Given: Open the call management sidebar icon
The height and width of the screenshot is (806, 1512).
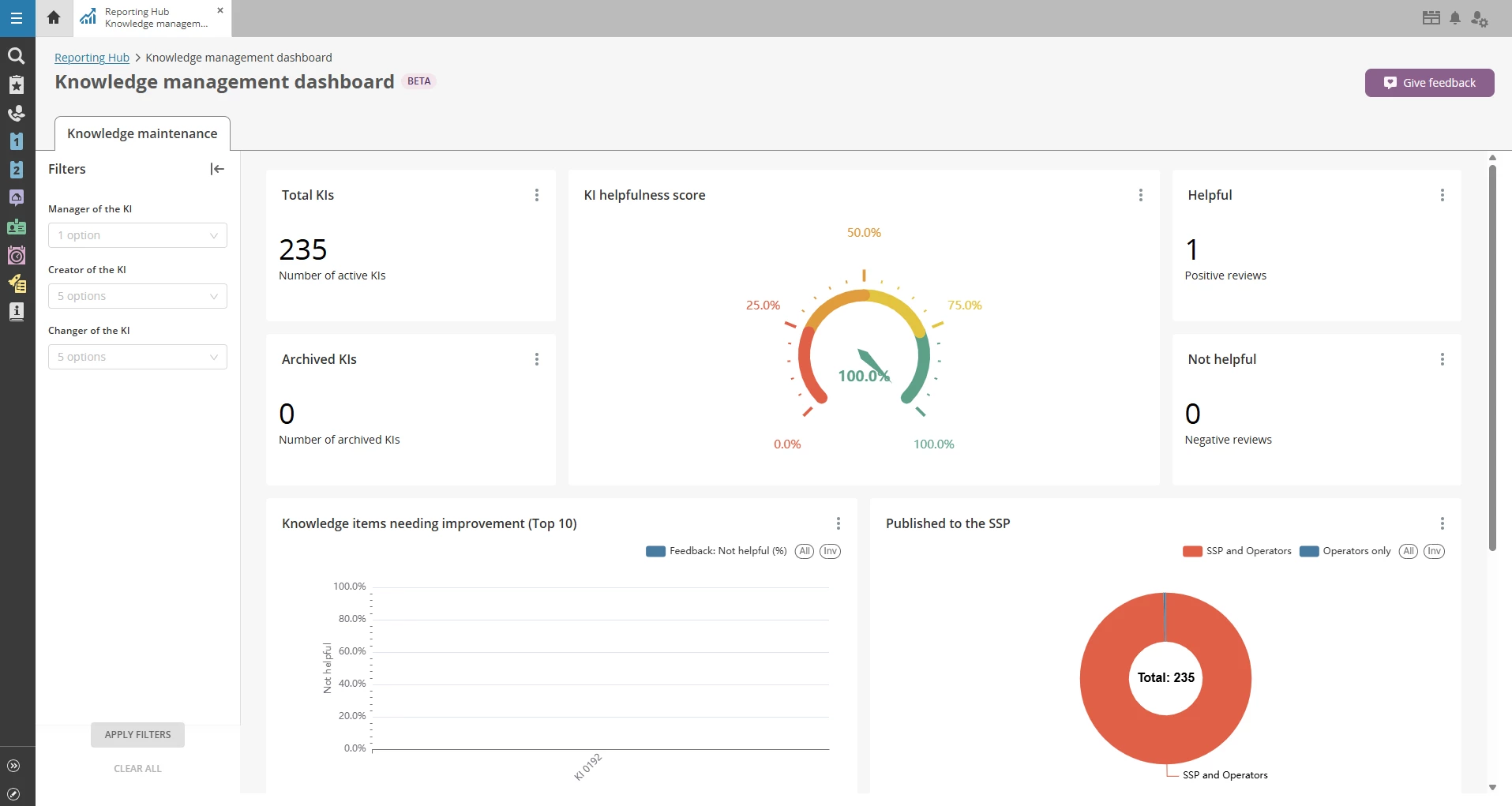Looking at the screenshot, I should tap(16, 113).
